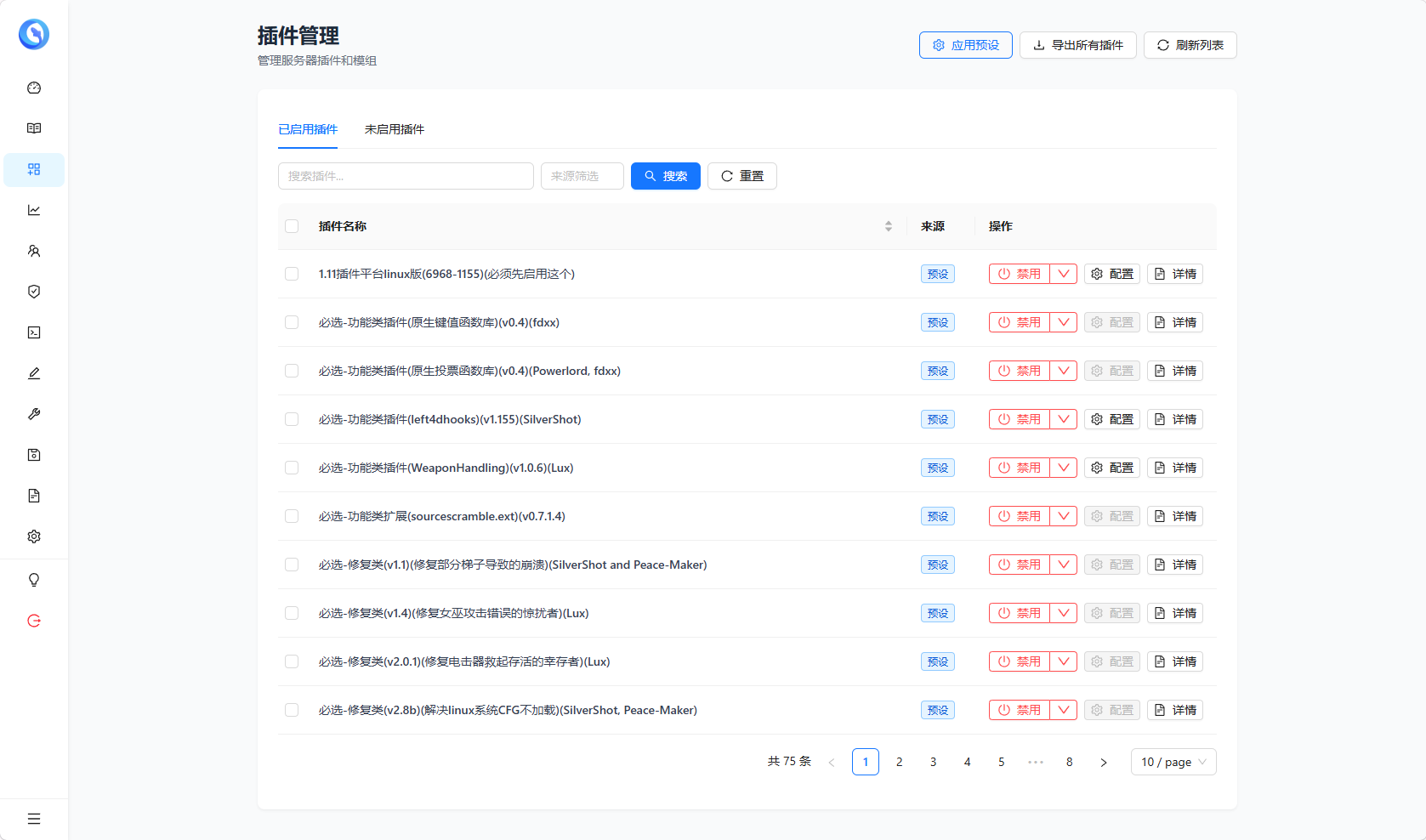Image resolution: width=1426 pixels, height=840 pixels.
Task: Open the shield check icon in sidebar
Action: 34,292
